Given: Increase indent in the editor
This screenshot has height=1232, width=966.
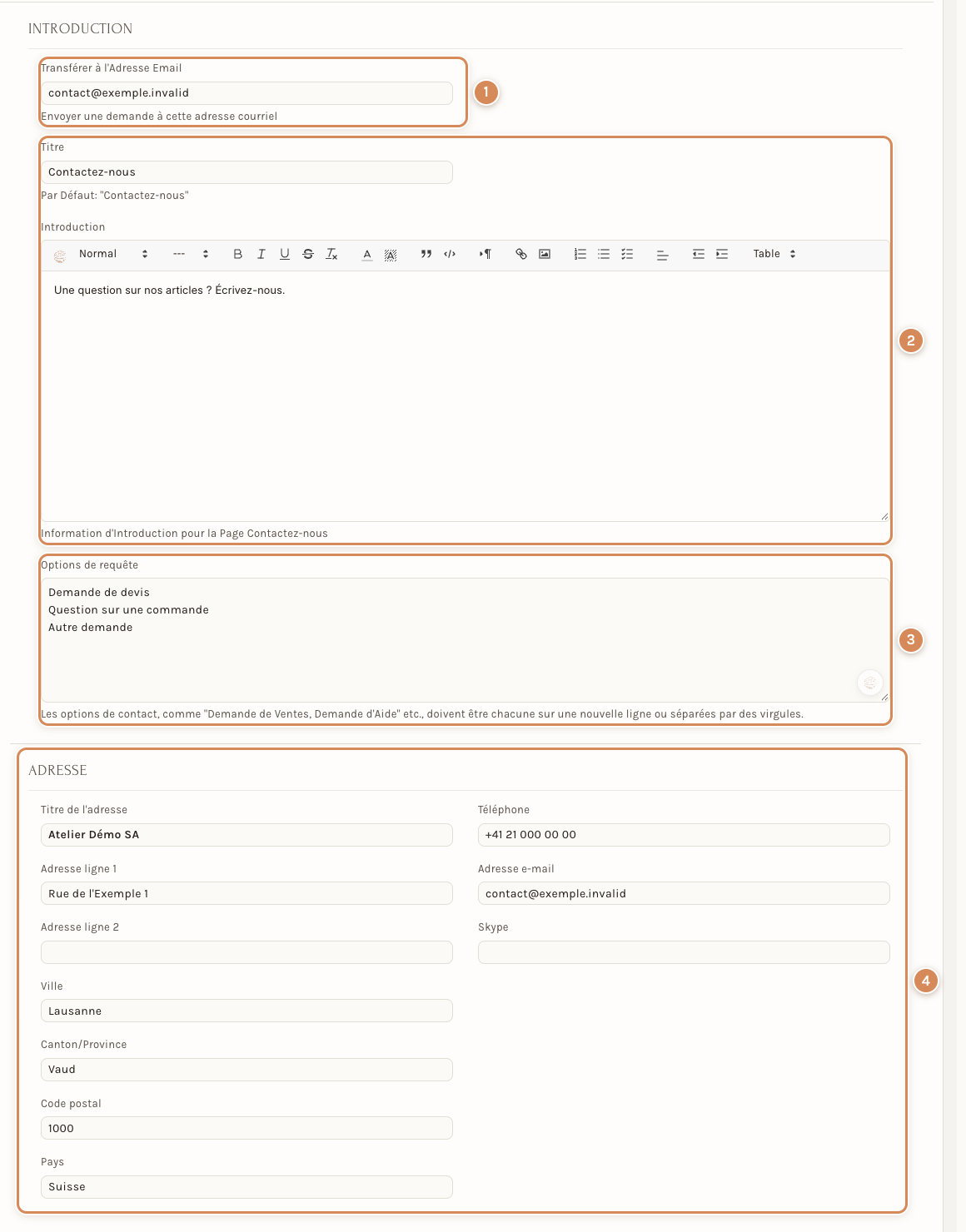Looking at the screenshot, I should click(722, 254).
